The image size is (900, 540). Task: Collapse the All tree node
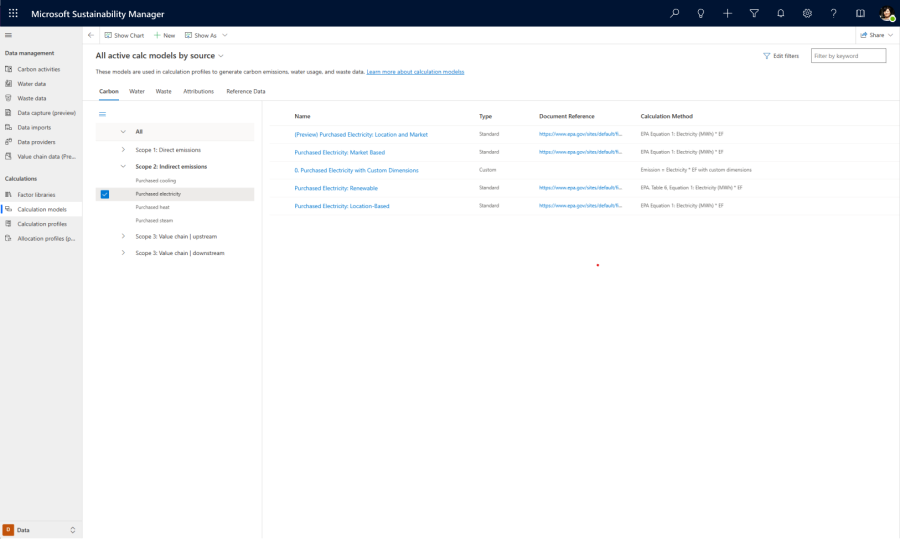pos(123,131)
